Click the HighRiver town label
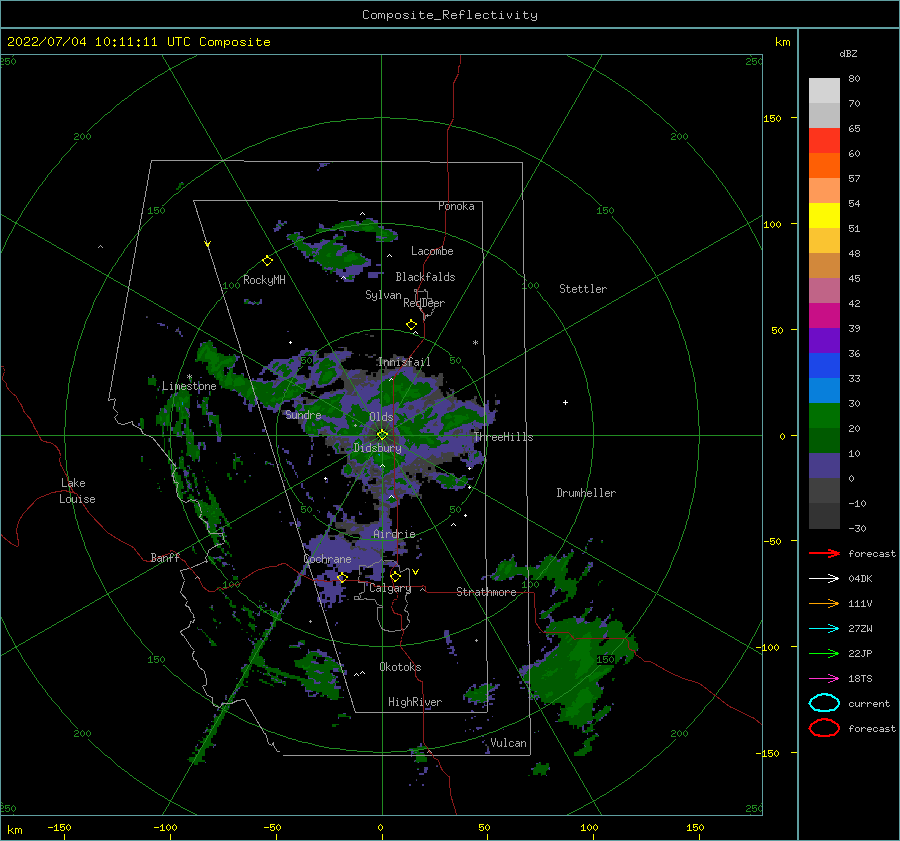This screenshot has width=900, height=841. pos(415,702)
